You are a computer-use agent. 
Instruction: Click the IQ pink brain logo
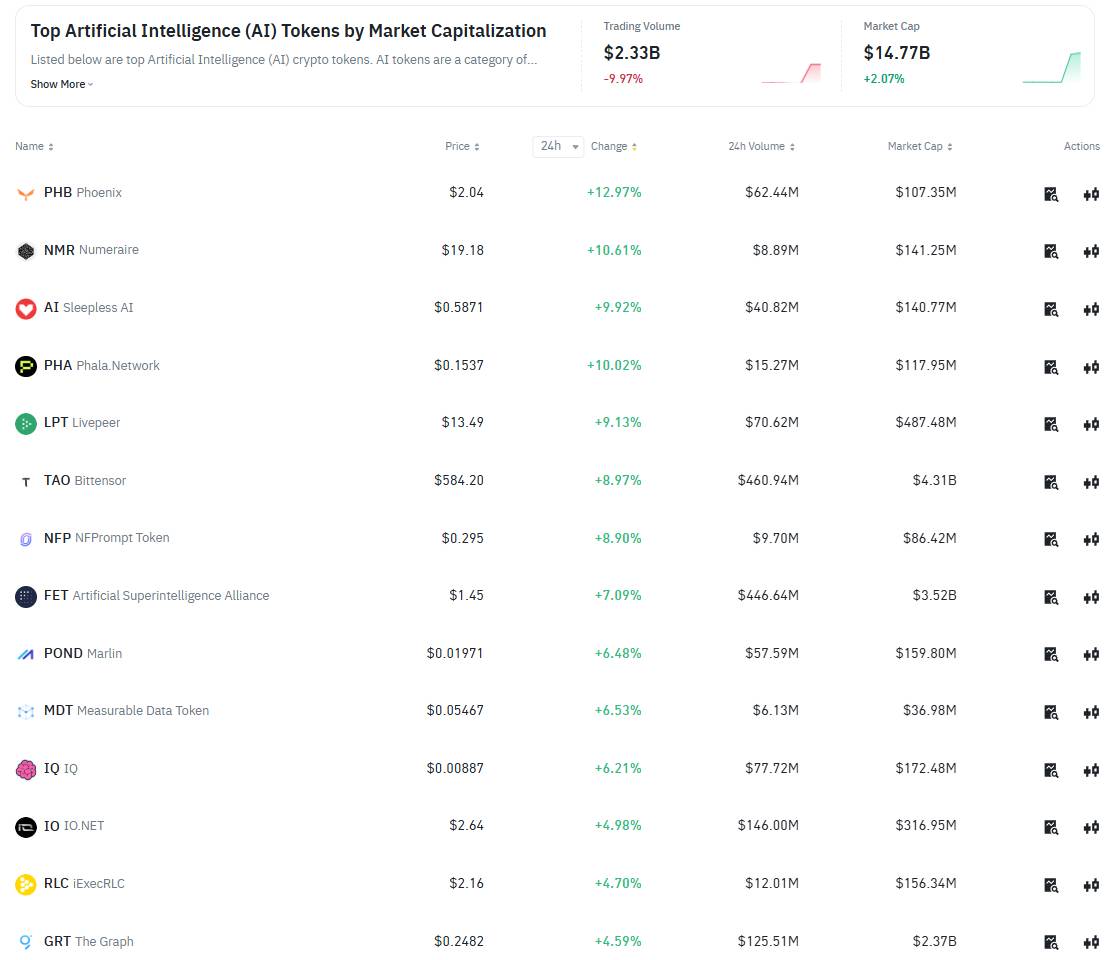[26, 769]
